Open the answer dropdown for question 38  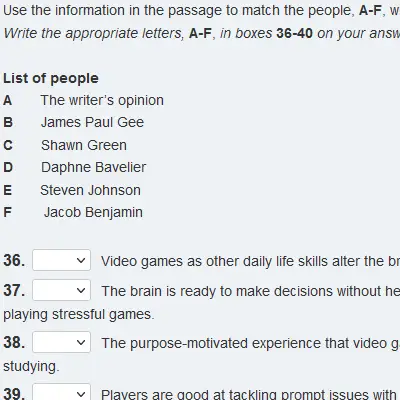pyautogui.click(x=61, y=342)
